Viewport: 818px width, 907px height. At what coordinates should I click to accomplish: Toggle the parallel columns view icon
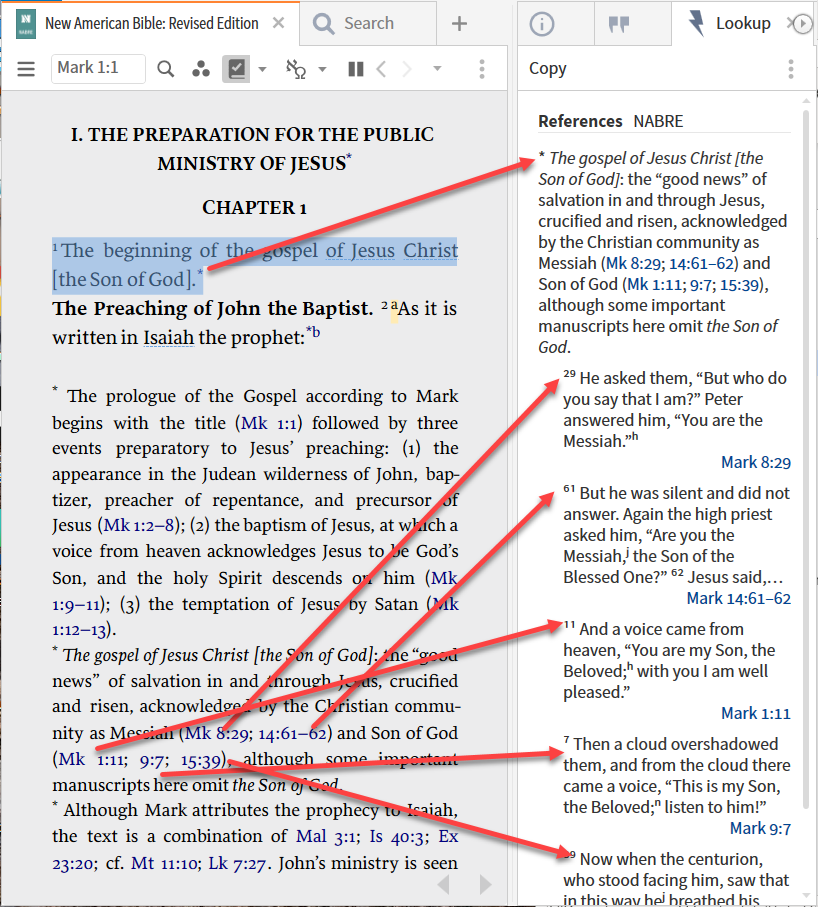click(356, 69)
